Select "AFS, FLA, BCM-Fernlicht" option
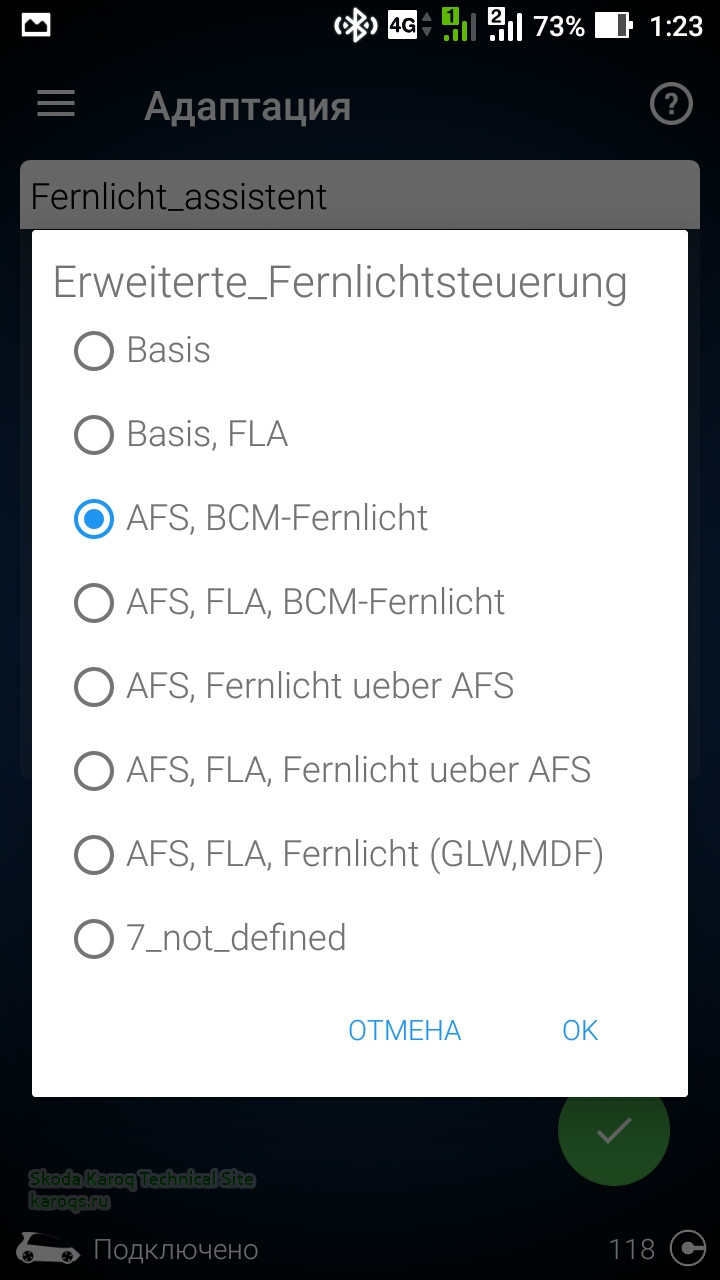 pyautogui.click(x=94, y=603)
